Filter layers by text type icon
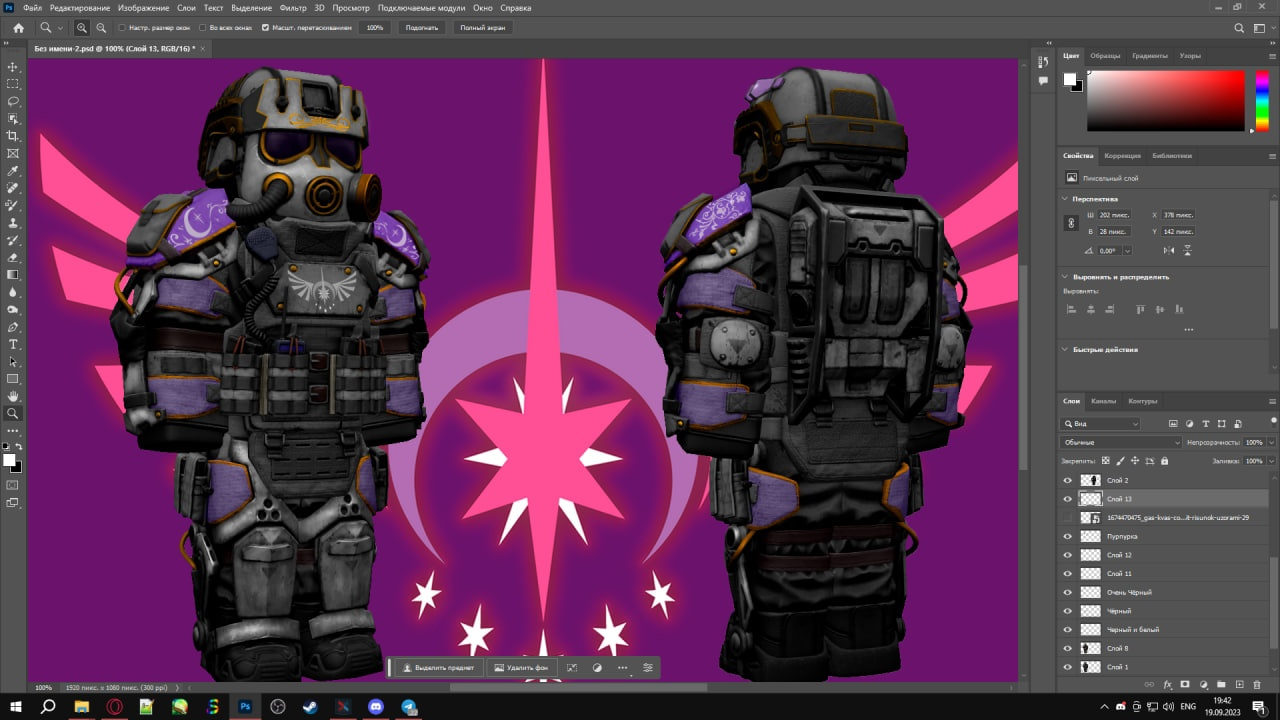The width and height of the screenshot is (1280, 720). click(x=1206, y=424)
